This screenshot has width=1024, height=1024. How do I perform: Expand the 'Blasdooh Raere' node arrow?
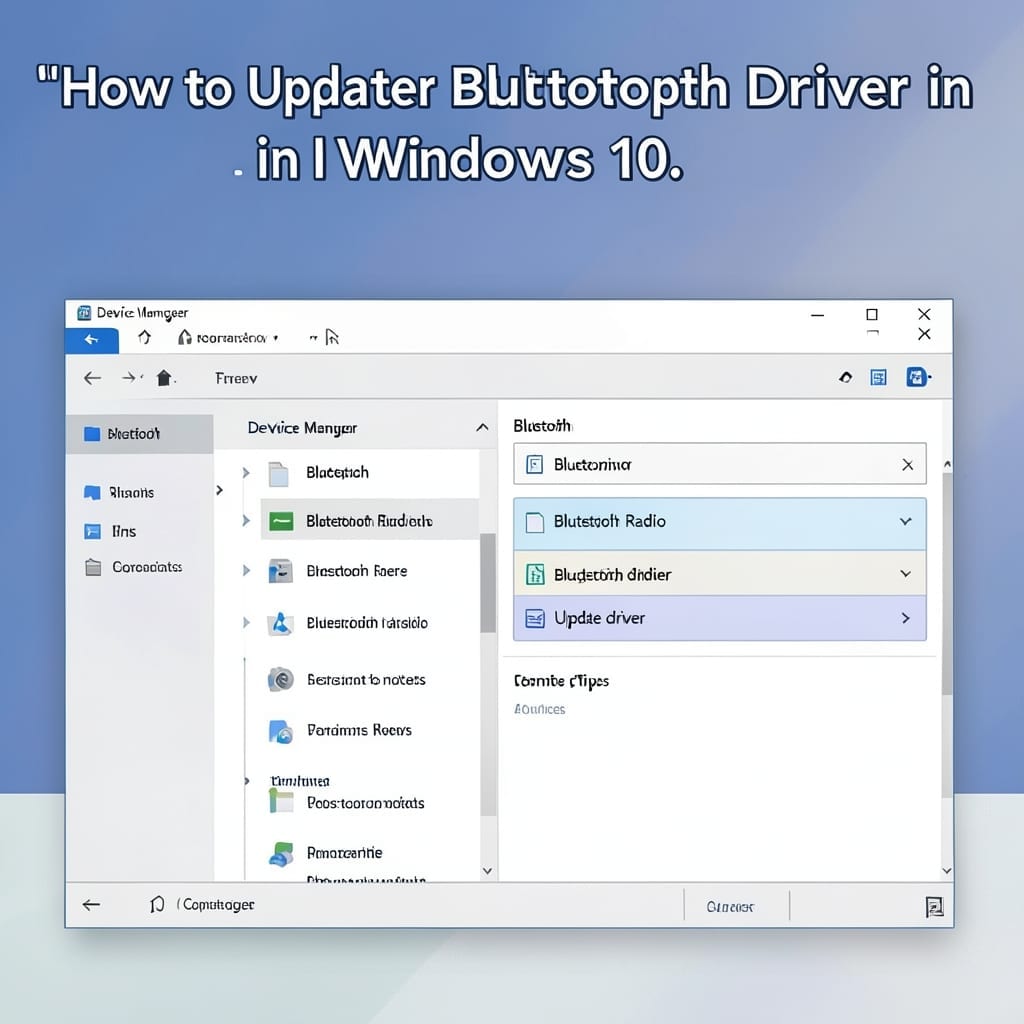pyautogui.click(x=246, y=571)
